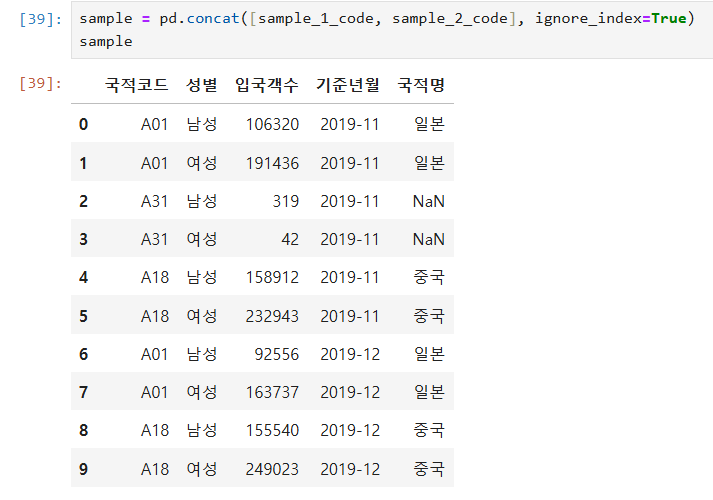Click 2019-12 in row 6

pos(350,354)
